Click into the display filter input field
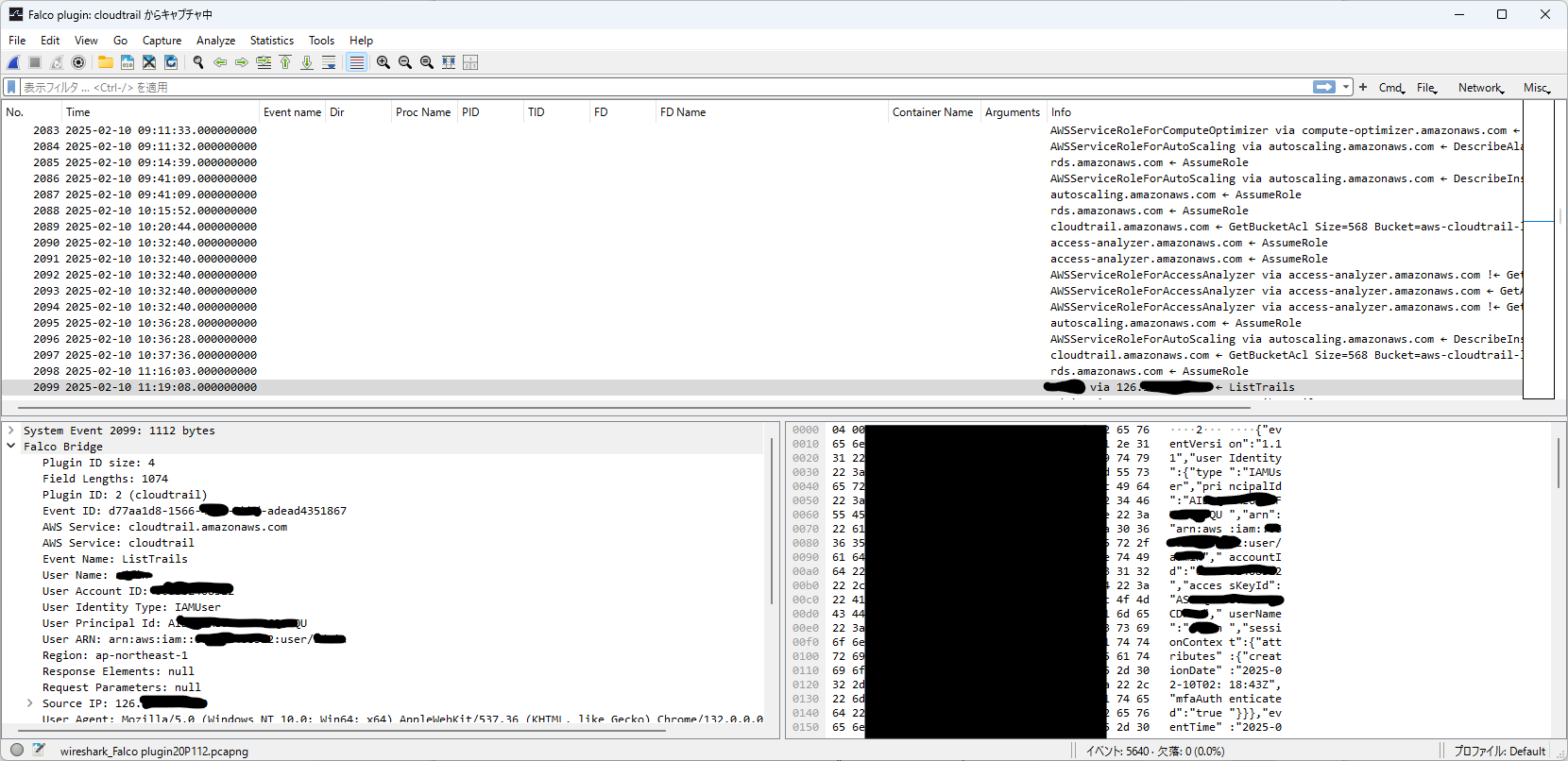Image resolution: width=1568 pixels, height=761 pixels. (661, 87)
